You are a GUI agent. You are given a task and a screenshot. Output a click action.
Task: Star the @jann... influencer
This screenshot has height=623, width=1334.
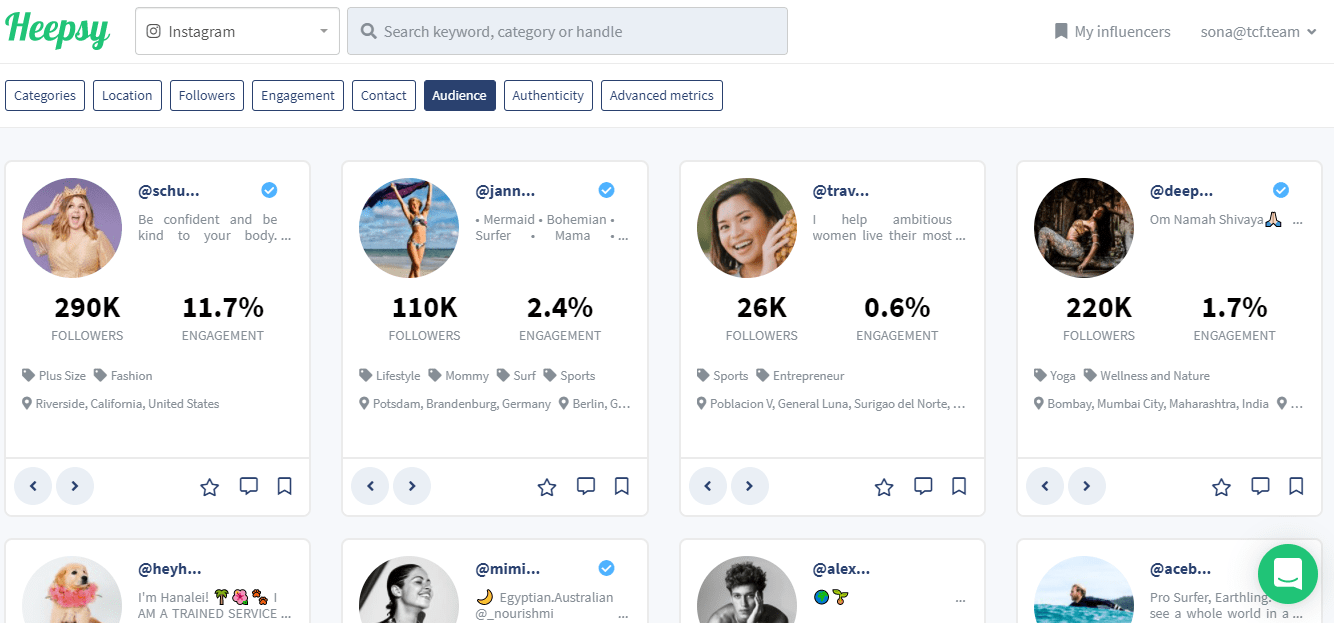point(547,487)
